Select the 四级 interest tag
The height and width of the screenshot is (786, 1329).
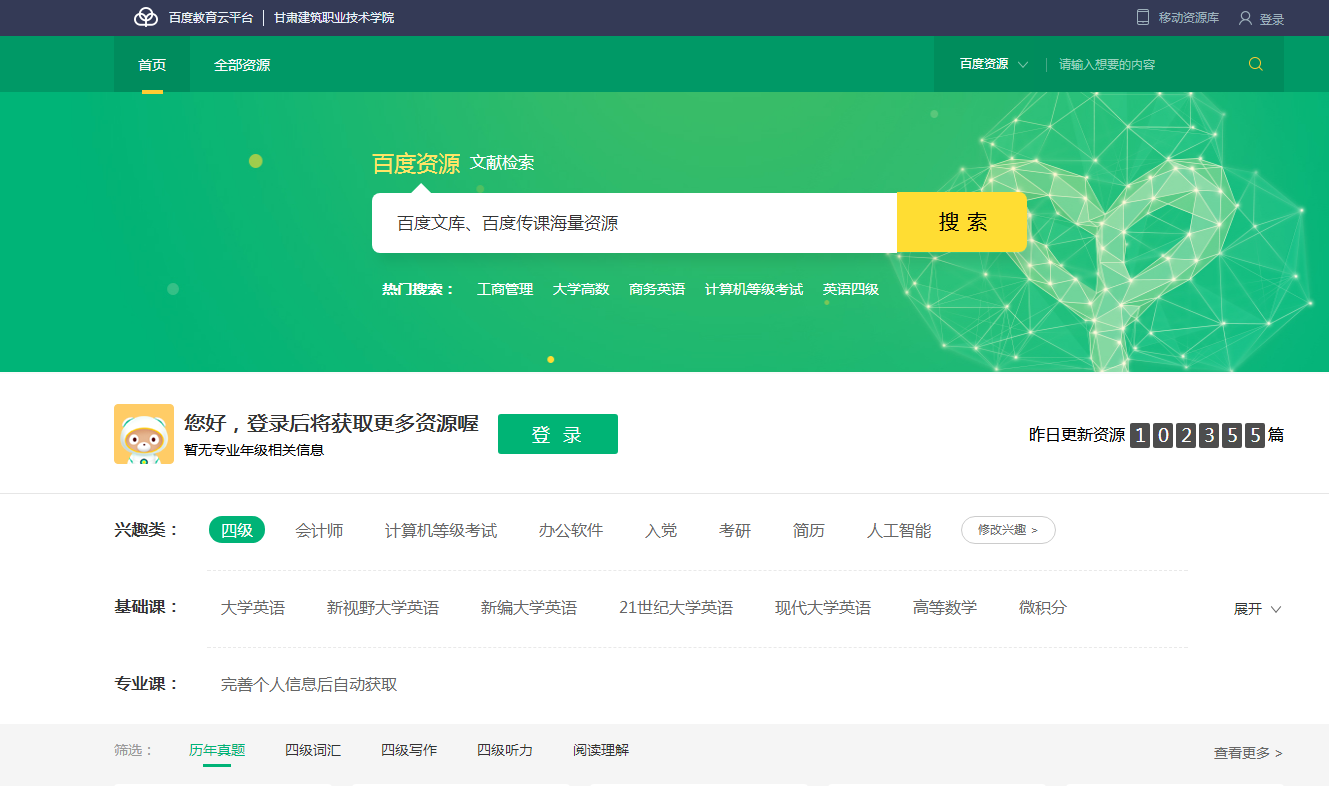[x=237, y=530]
